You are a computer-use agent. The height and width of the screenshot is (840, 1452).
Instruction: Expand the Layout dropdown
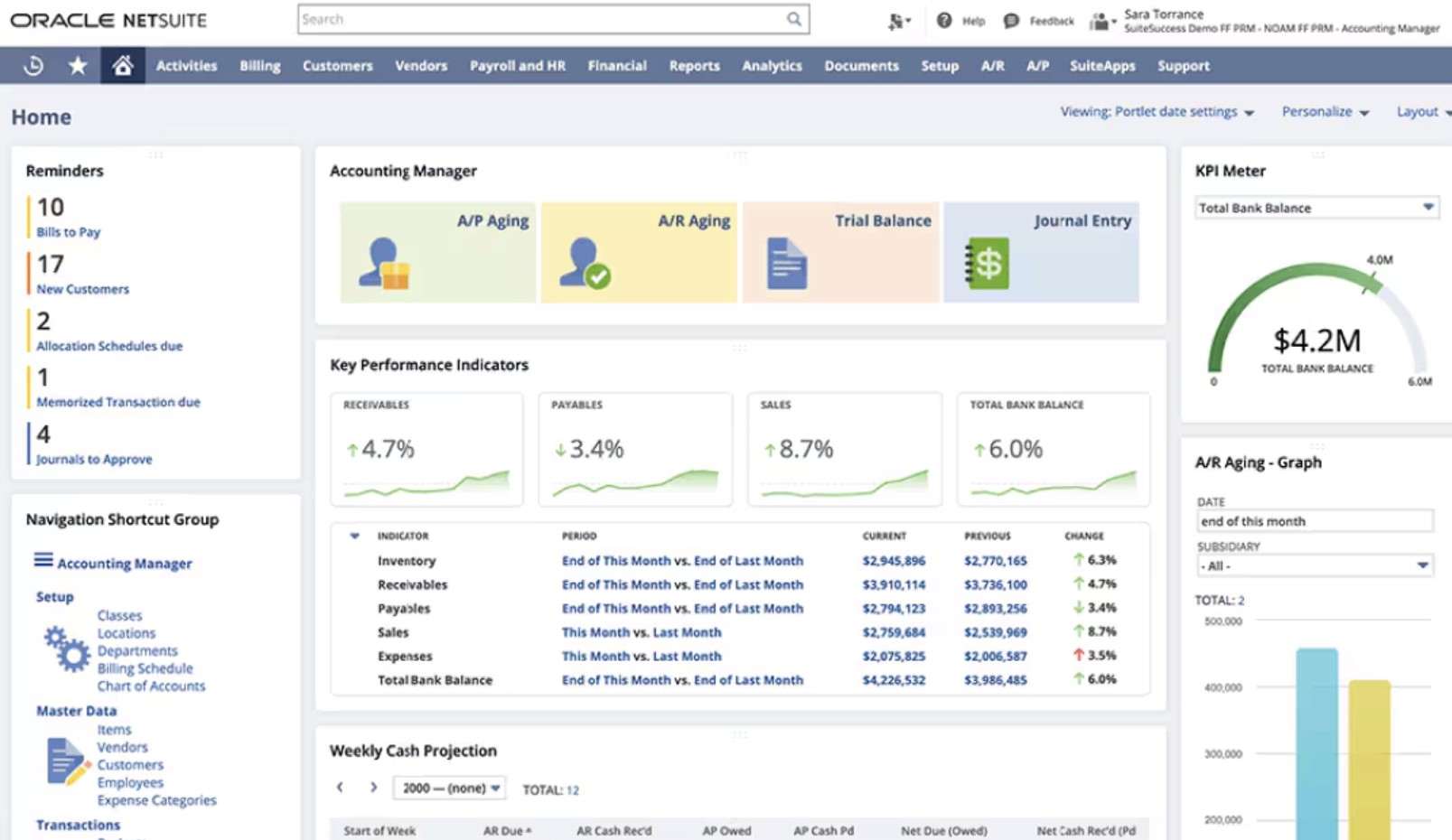tap(1423, 112)
